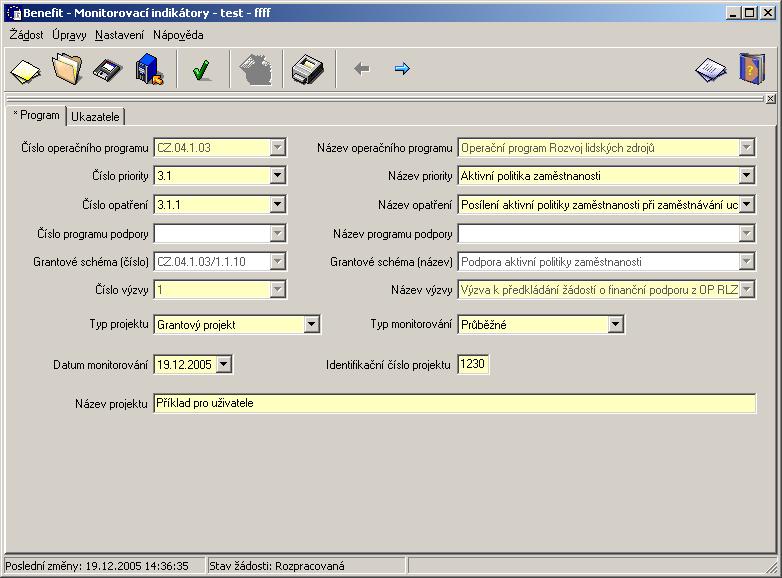782x578 pixels.
Task: Close the toolbar panel with small X
Action: pos(771,99)
